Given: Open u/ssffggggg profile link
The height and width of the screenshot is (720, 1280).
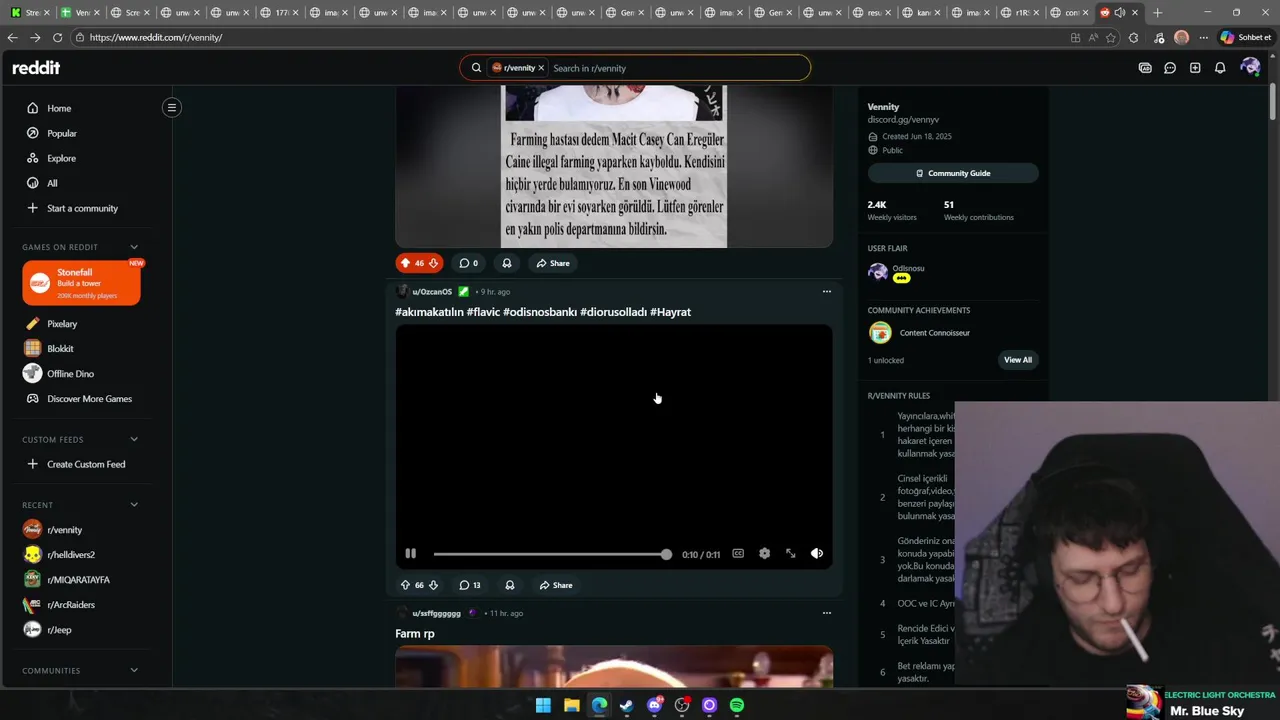Looking at the screenshot, I should [436, 613].
